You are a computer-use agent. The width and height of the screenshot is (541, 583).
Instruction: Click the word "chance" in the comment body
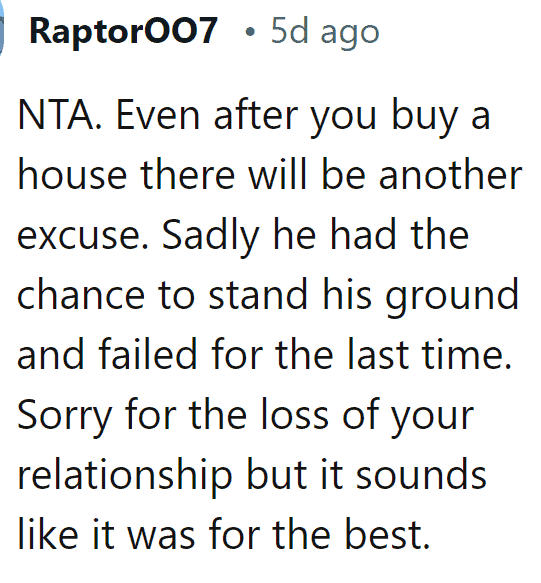[x=81, y=294]
